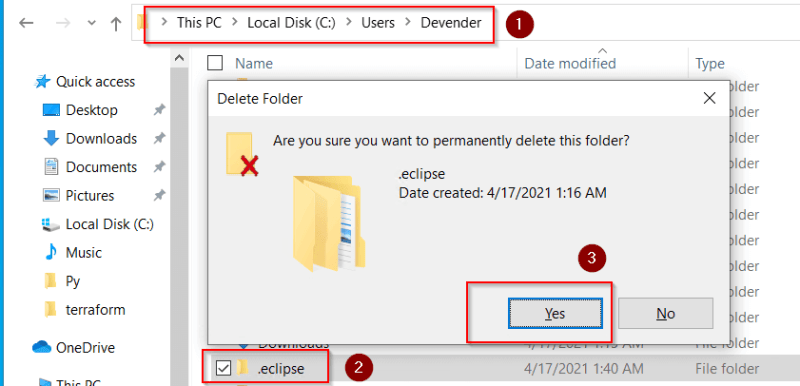Open OneDrive in the sidebar

85,348
